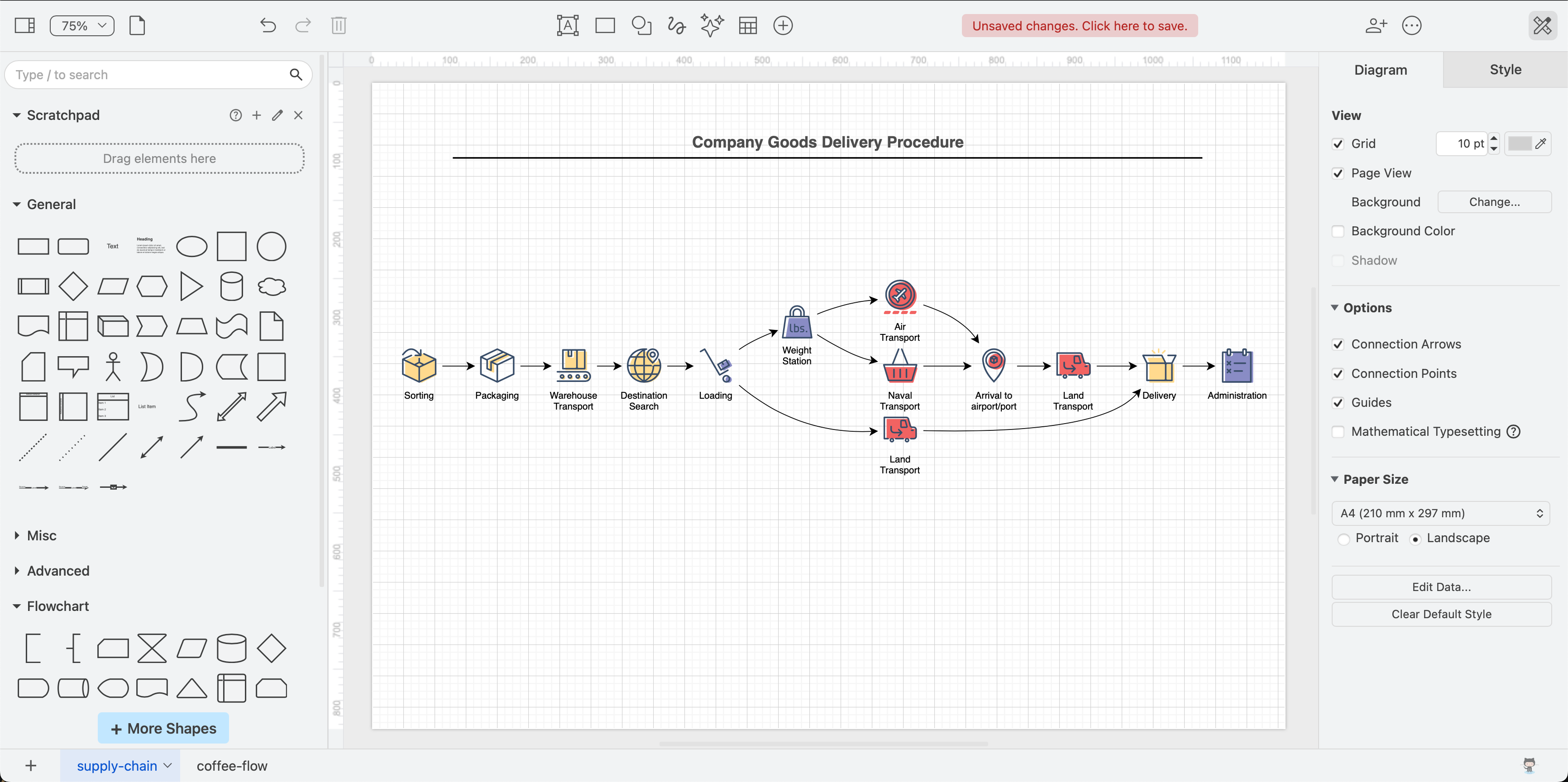This screenshot has width=1568, height=782.
Task: Pick the triangle shape in General
Action: click(x=191, y=286)
